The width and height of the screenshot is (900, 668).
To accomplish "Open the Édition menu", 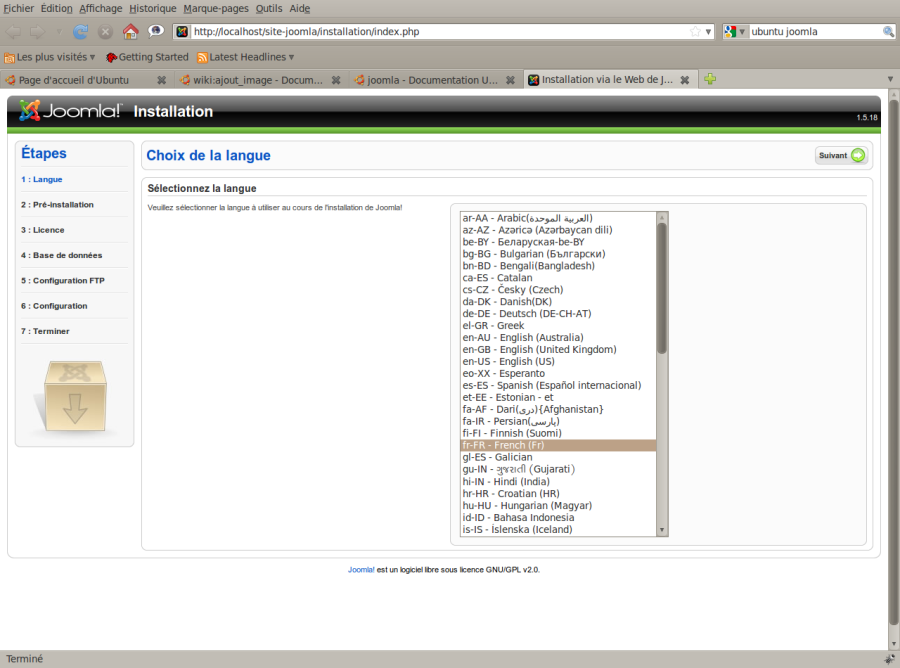I will [56, 9].
